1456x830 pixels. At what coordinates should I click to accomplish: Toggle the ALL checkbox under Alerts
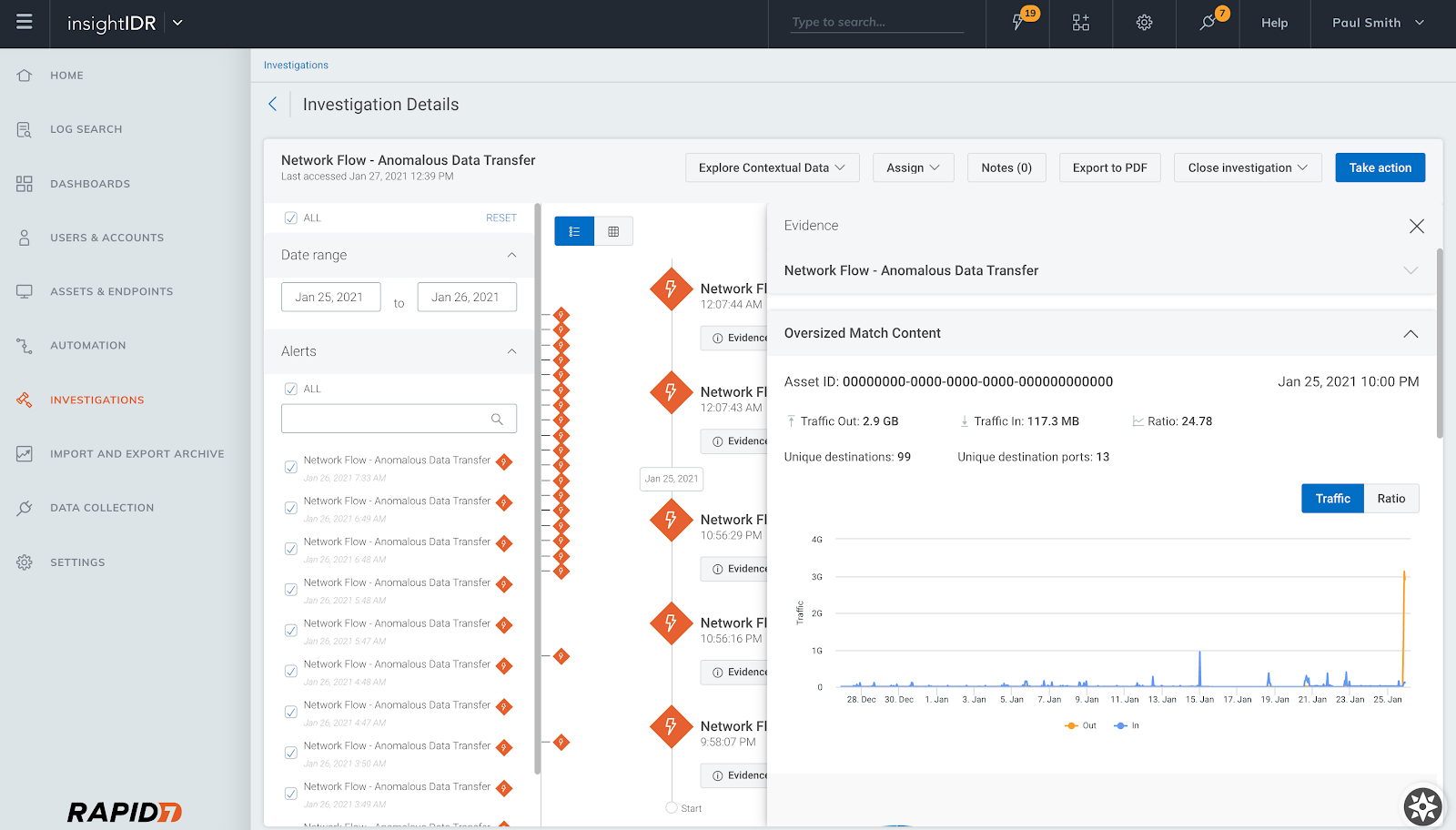tap(291, 389)
